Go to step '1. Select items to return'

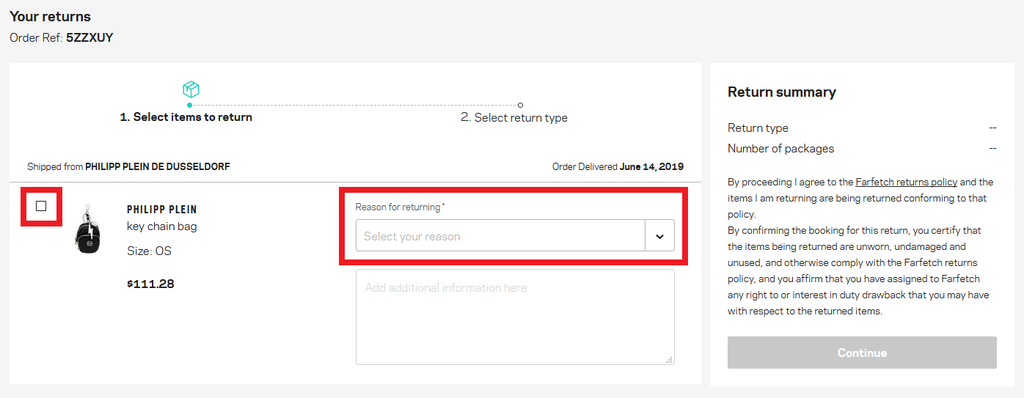186,118
